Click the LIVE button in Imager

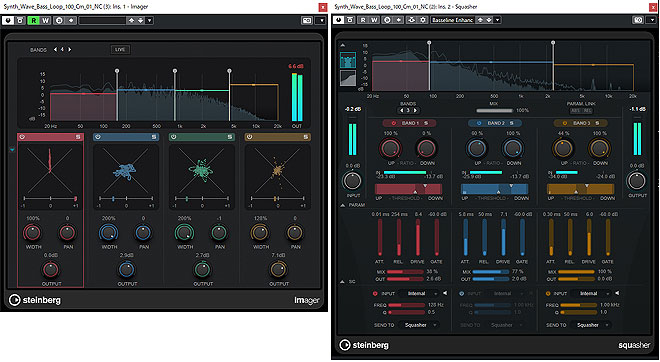(x=120, y=50)
